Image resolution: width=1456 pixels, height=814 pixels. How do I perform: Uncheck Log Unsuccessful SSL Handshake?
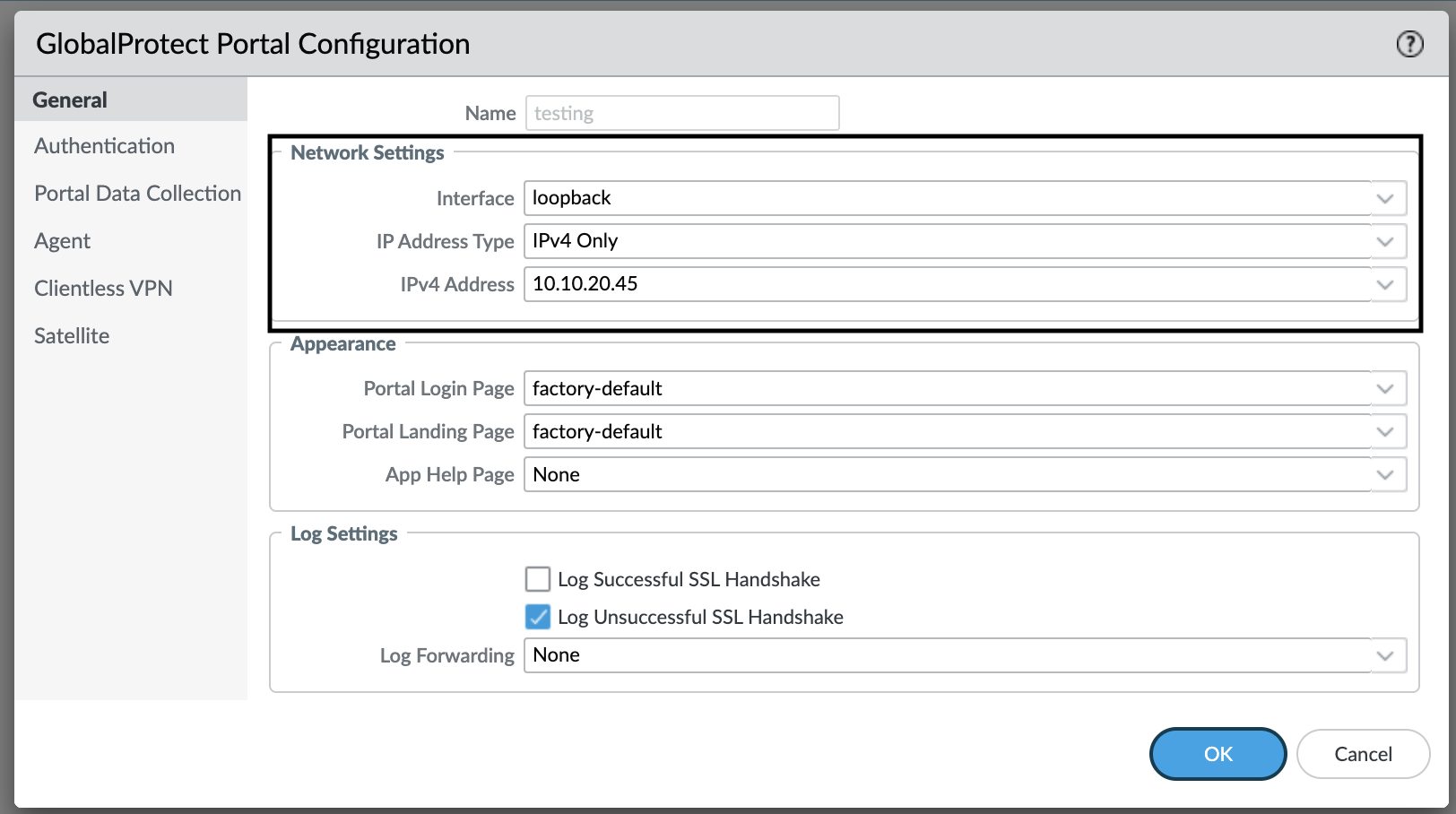point(538,617)
